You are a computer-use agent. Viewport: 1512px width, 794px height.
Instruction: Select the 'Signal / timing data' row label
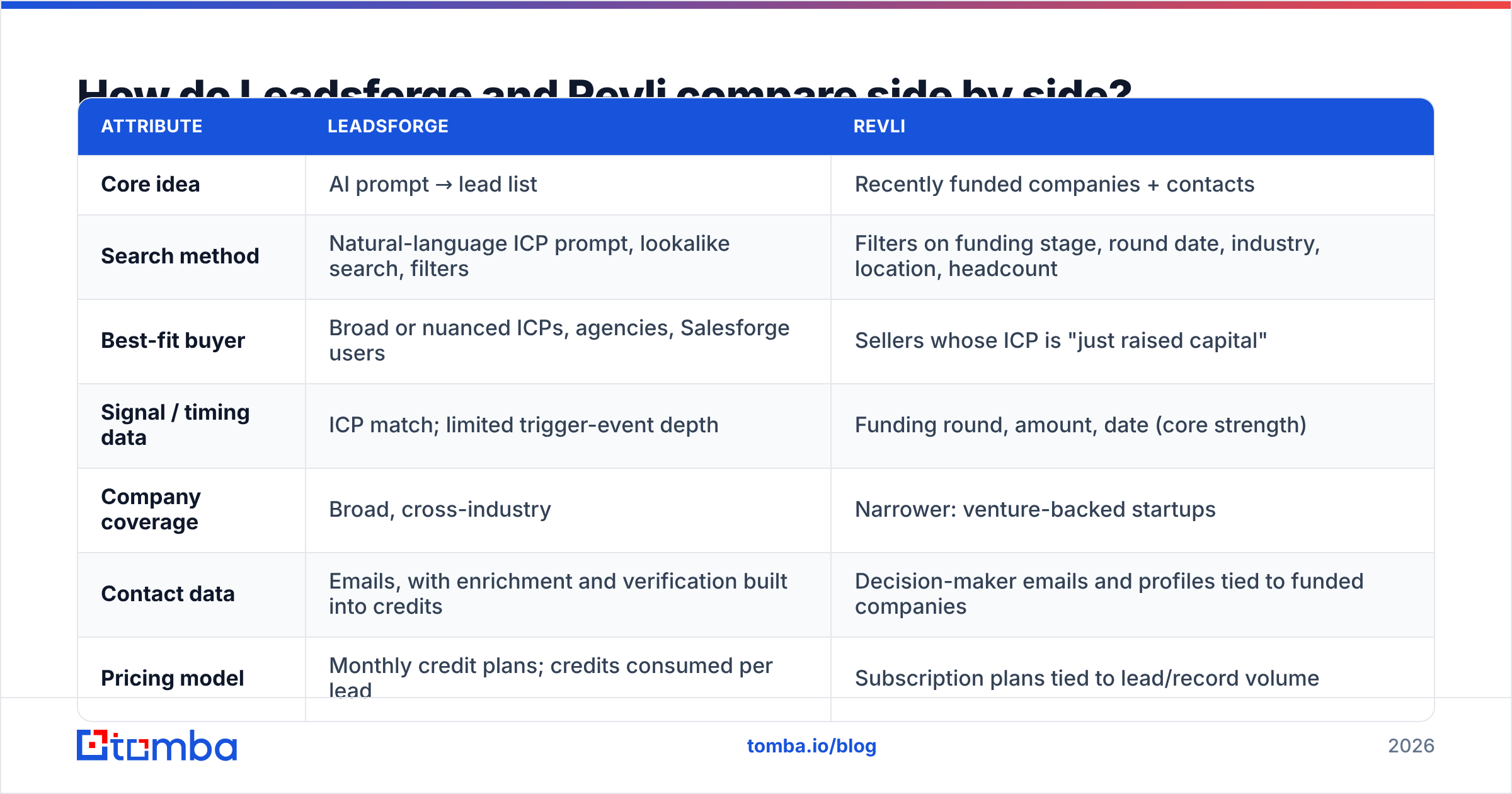click(x=176, y=425)
